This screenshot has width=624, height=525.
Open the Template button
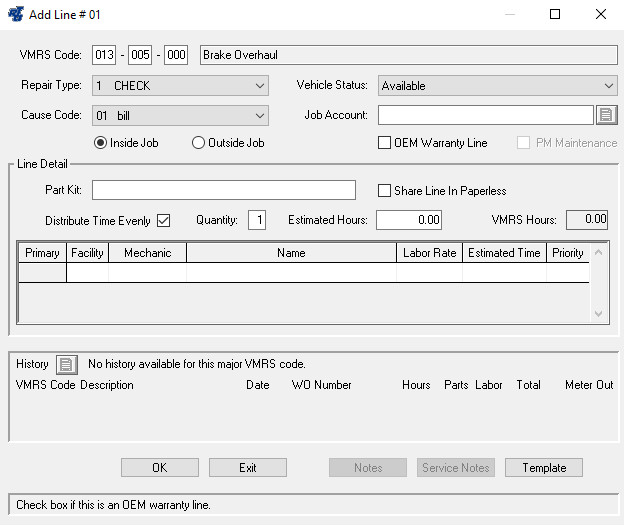point(544,468)
